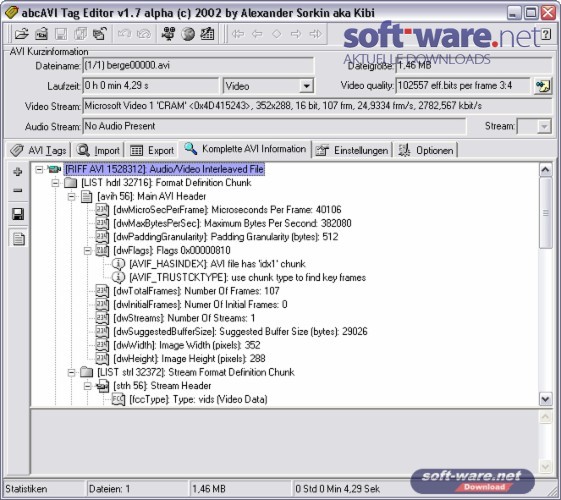Screen dimensions: 561x500
Task: Click the FCC icon beside fccType
Action: tap(118, 399)
